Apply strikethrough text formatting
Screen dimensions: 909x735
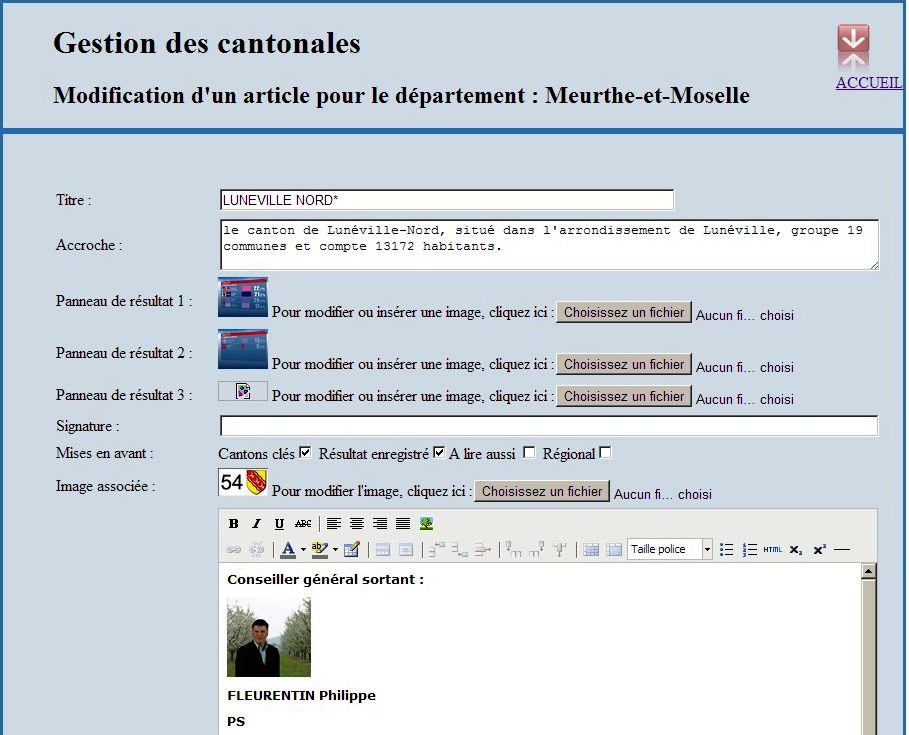coord(303,523)
